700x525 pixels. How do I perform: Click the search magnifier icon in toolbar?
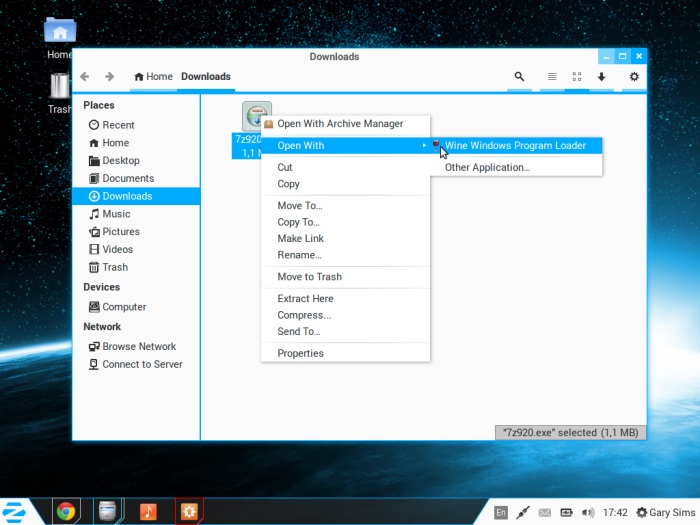pos(519,76)
